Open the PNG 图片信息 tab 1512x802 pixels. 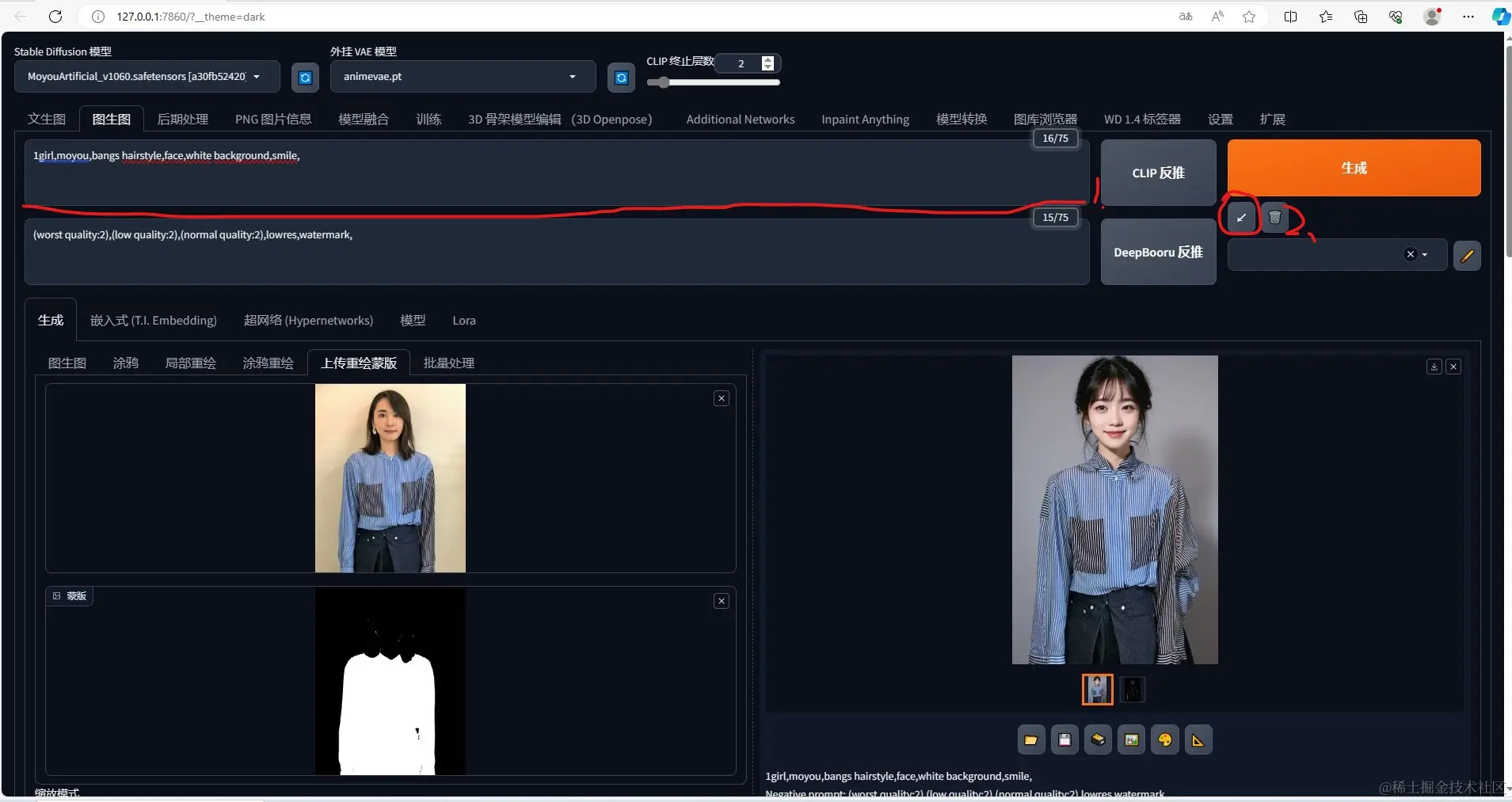273,119
